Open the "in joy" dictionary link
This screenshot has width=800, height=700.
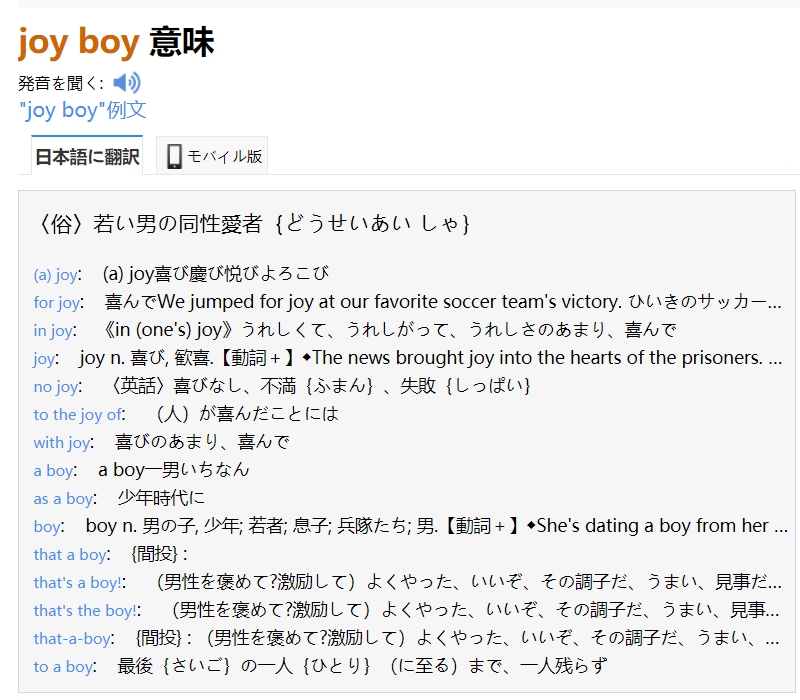53,331
